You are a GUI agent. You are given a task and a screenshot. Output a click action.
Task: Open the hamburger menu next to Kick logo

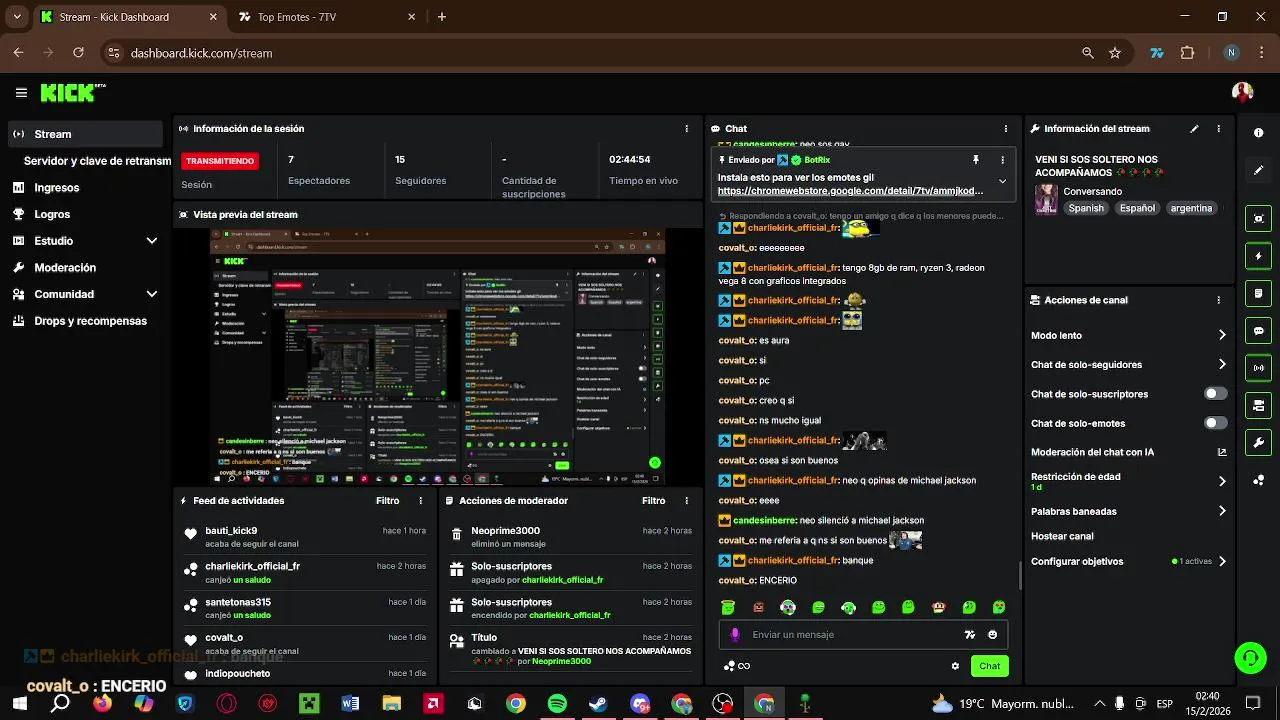21,93
